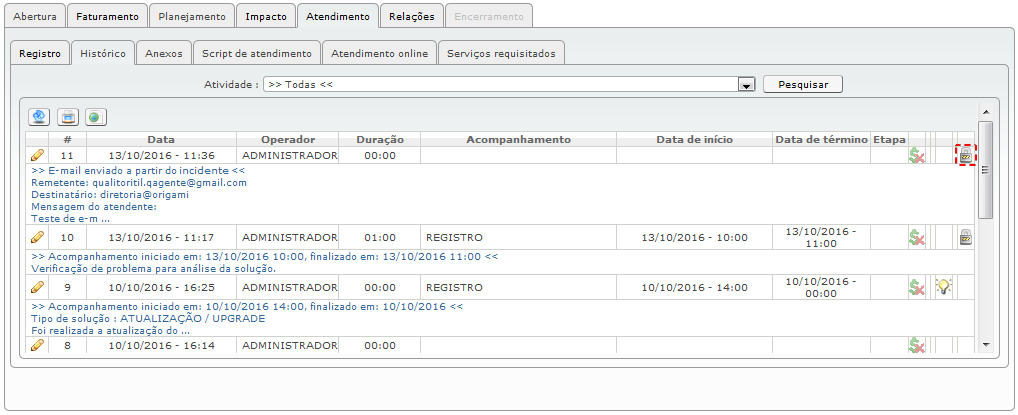
Task: Click the scrollbar up arrow in history list
Action: (x=985, y=112)
